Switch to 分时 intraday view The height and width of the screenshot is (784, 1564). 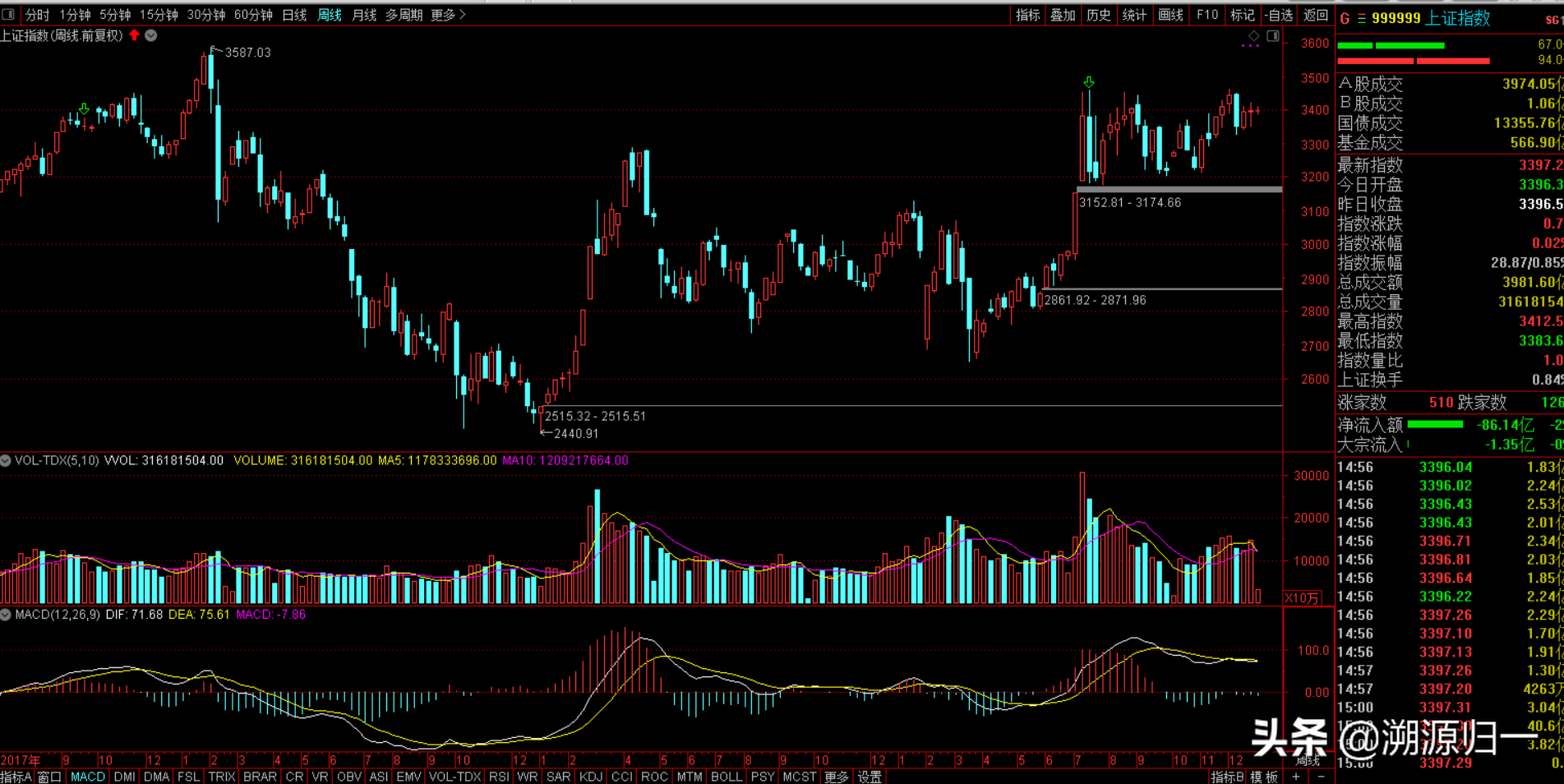pos(37,15)
